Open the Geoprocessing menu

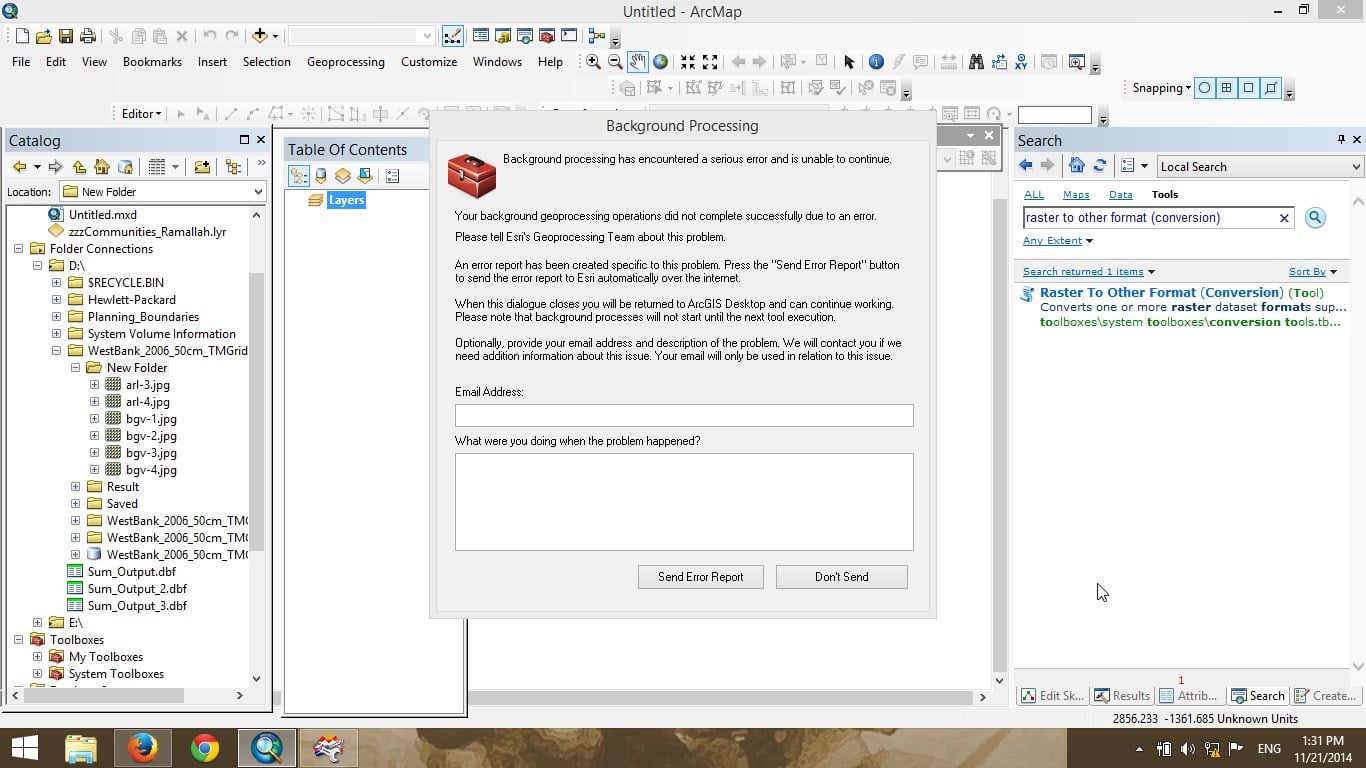345,61
